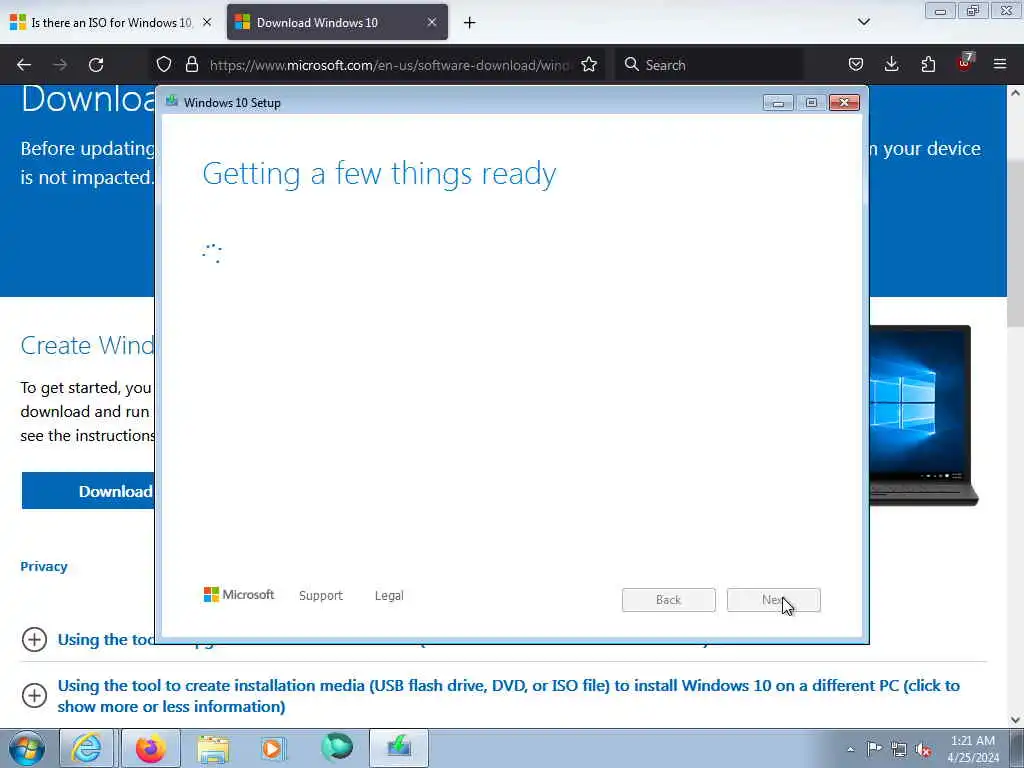
Task: Open the Privacy link on the page
Action: [x=44, y=566]
